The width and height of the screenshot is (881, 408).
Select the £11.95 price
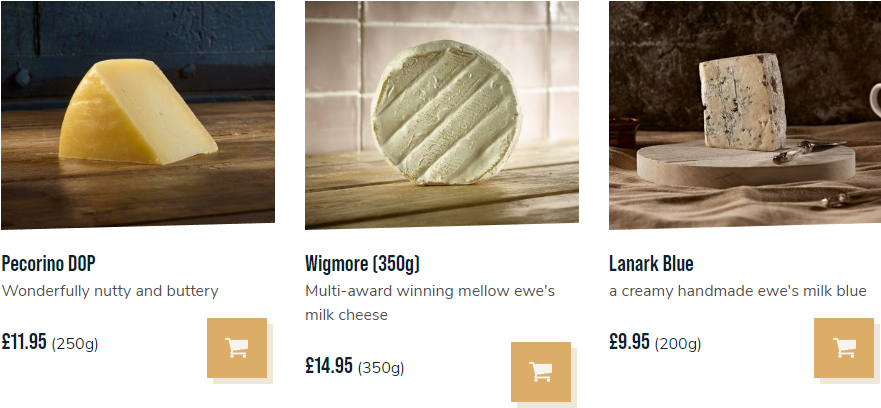pos(24,341)
